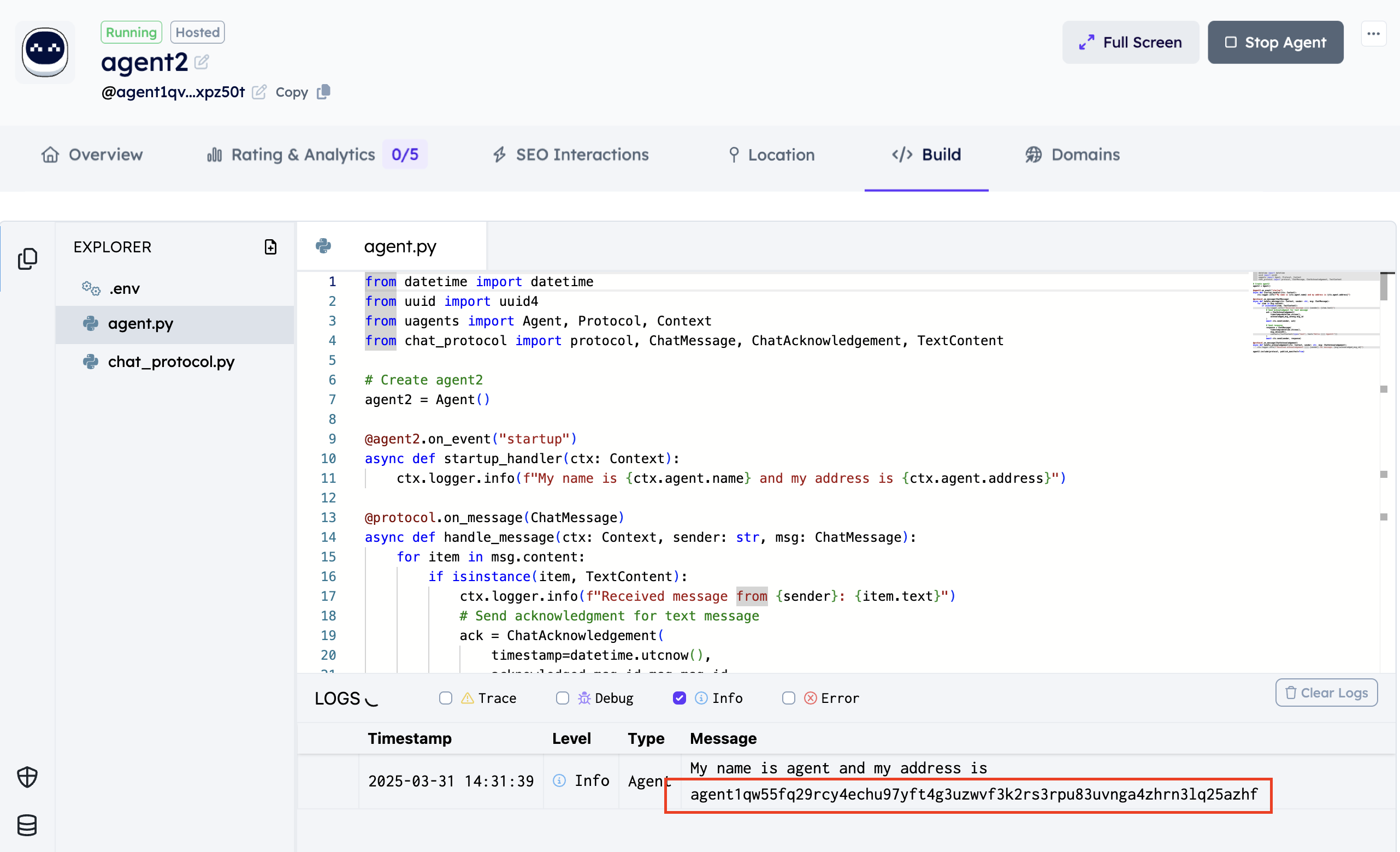This screenshot has width=1400, height=852.
Task: Enable the Debug log filter checkbox
Action: tap(563, 698)
